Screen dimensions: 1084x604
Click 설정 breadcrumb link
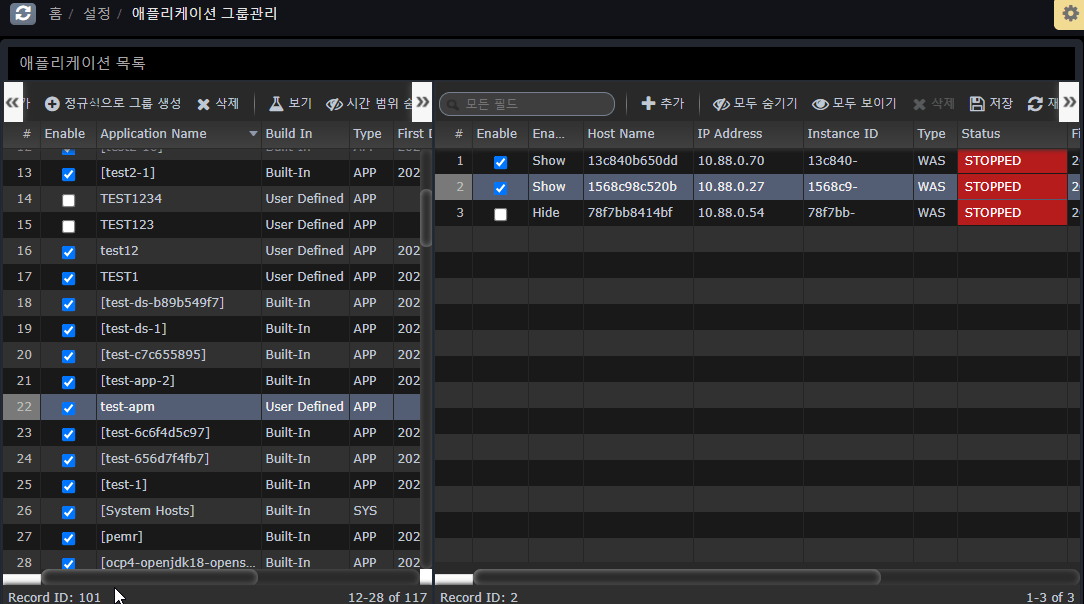[96, 14]
